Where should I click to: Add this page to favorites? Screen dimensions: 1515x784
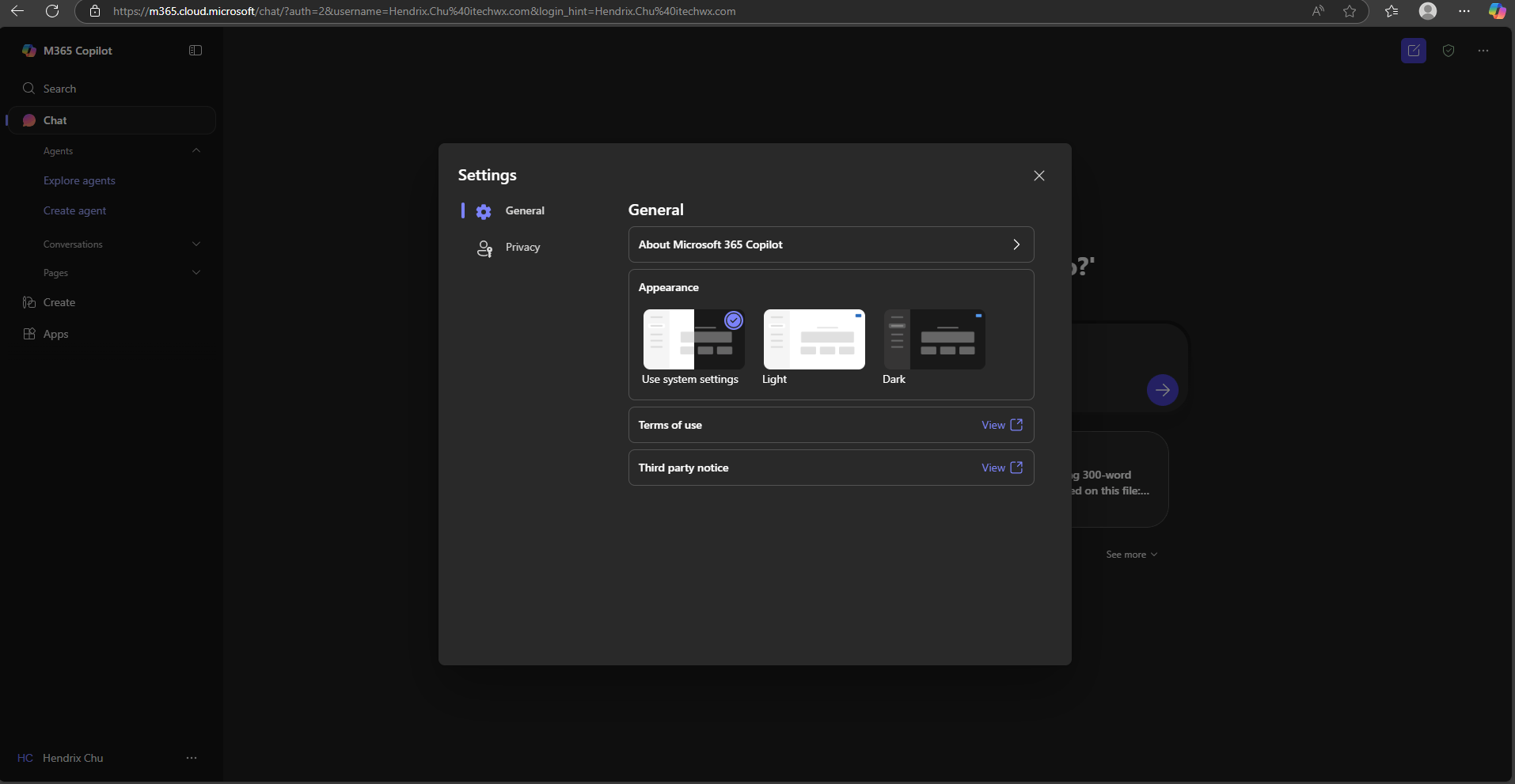[1350, 11]
